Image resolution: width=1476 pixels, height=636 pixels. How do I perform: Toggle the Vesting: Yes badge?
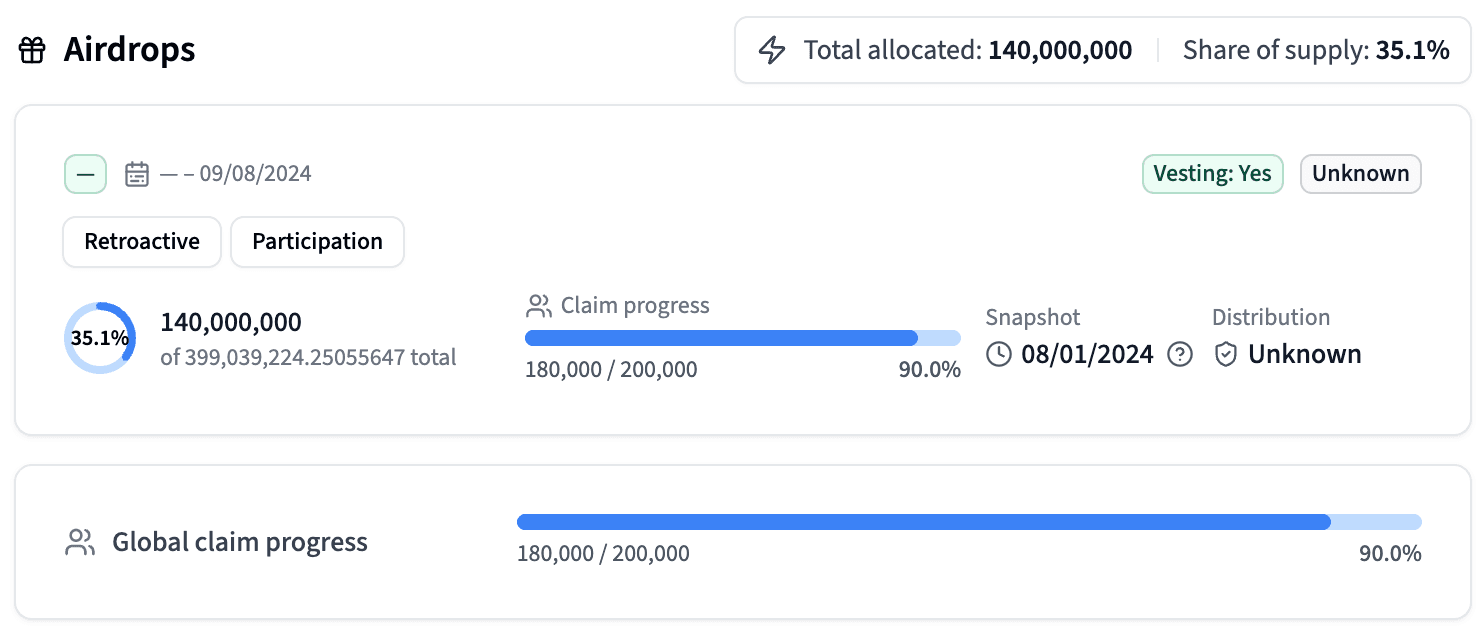[1212, 173]
